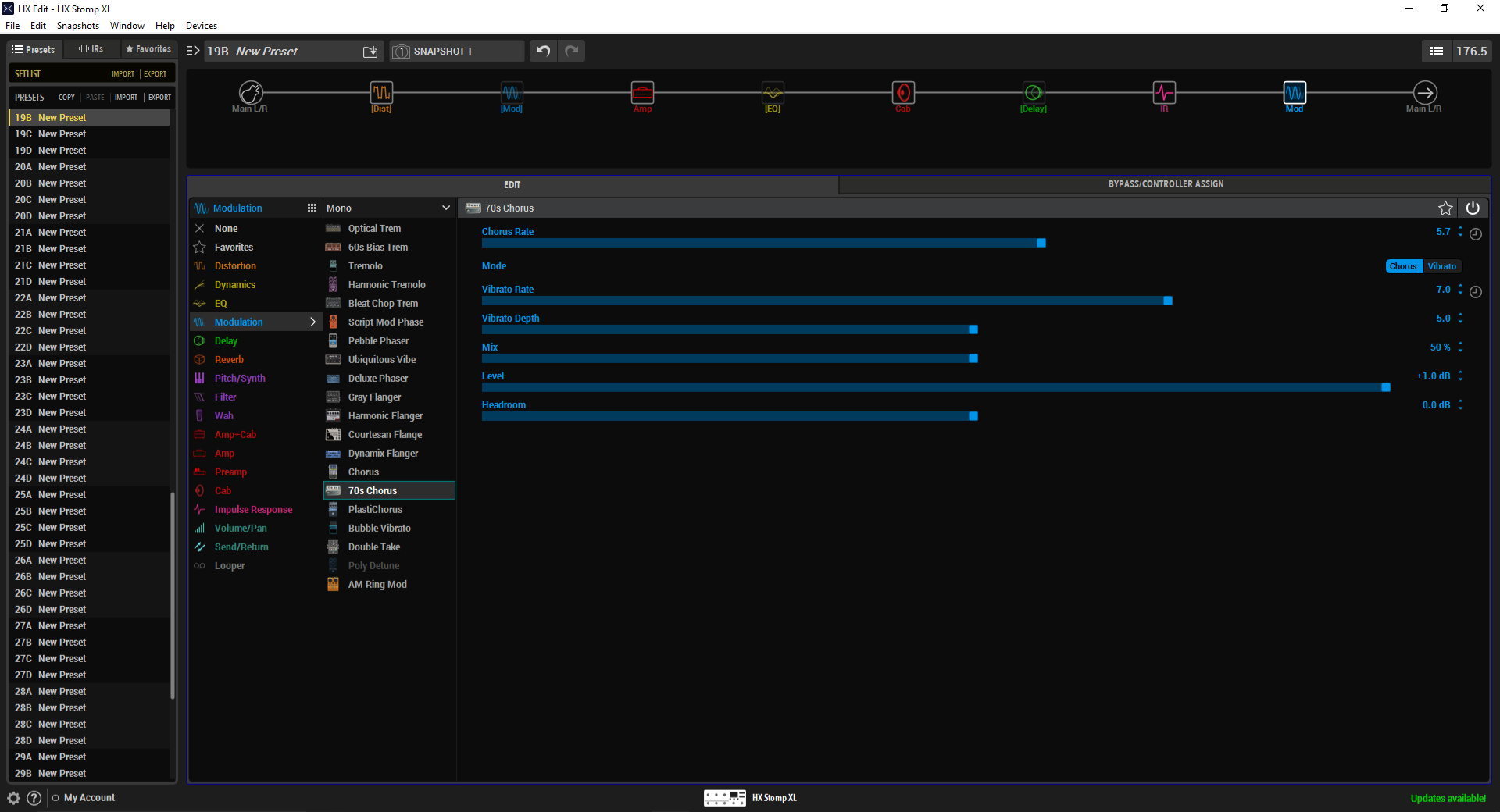Select the Cab block in signal chain
This screenshot has height=812, width=1500.
click(903, 93)
